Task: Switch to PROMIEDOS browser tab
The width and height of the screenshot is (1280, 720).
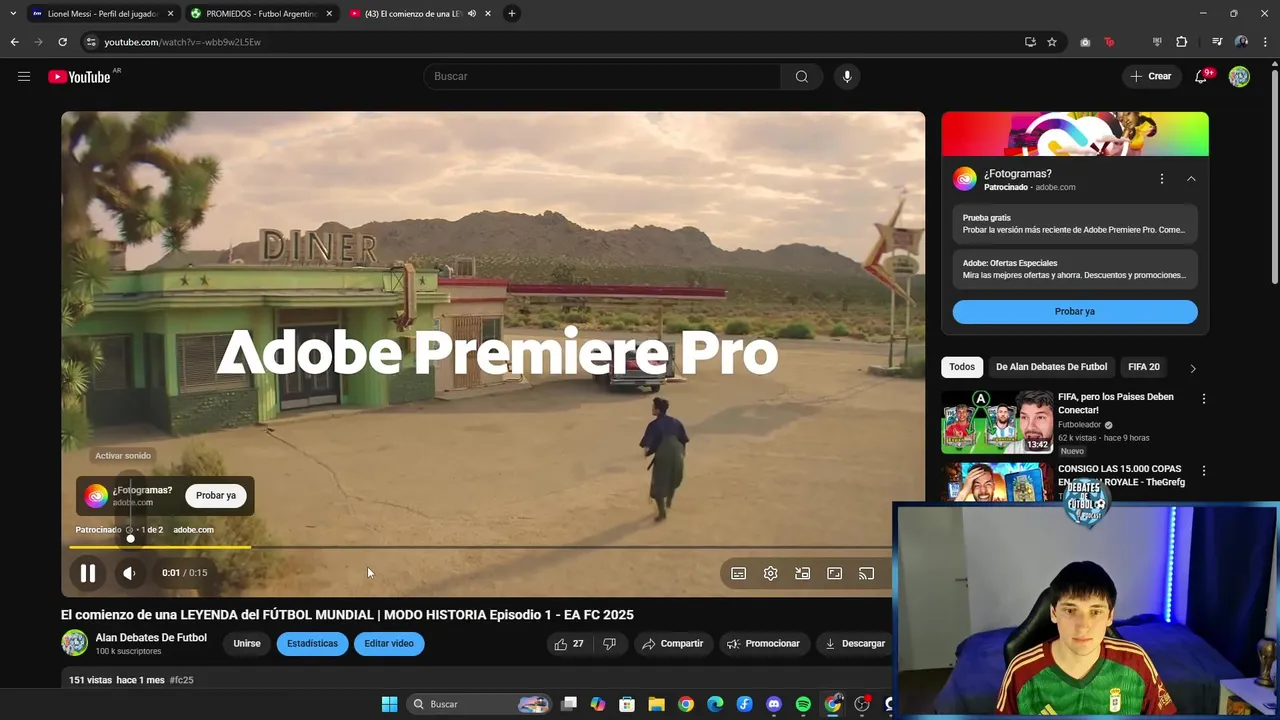Action: [262, 14]
